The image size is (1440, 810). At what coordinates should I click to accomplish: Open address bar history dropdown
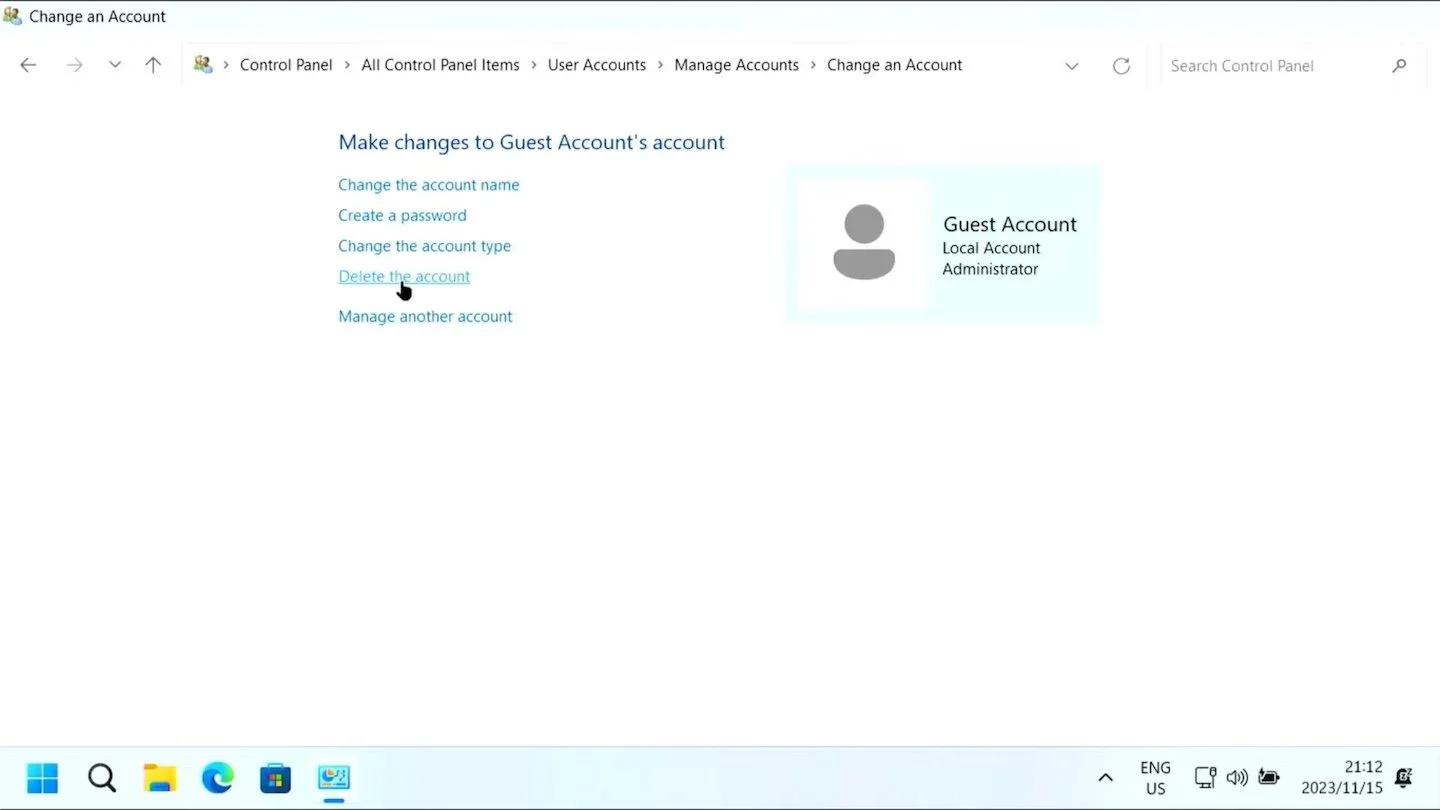1072,66
